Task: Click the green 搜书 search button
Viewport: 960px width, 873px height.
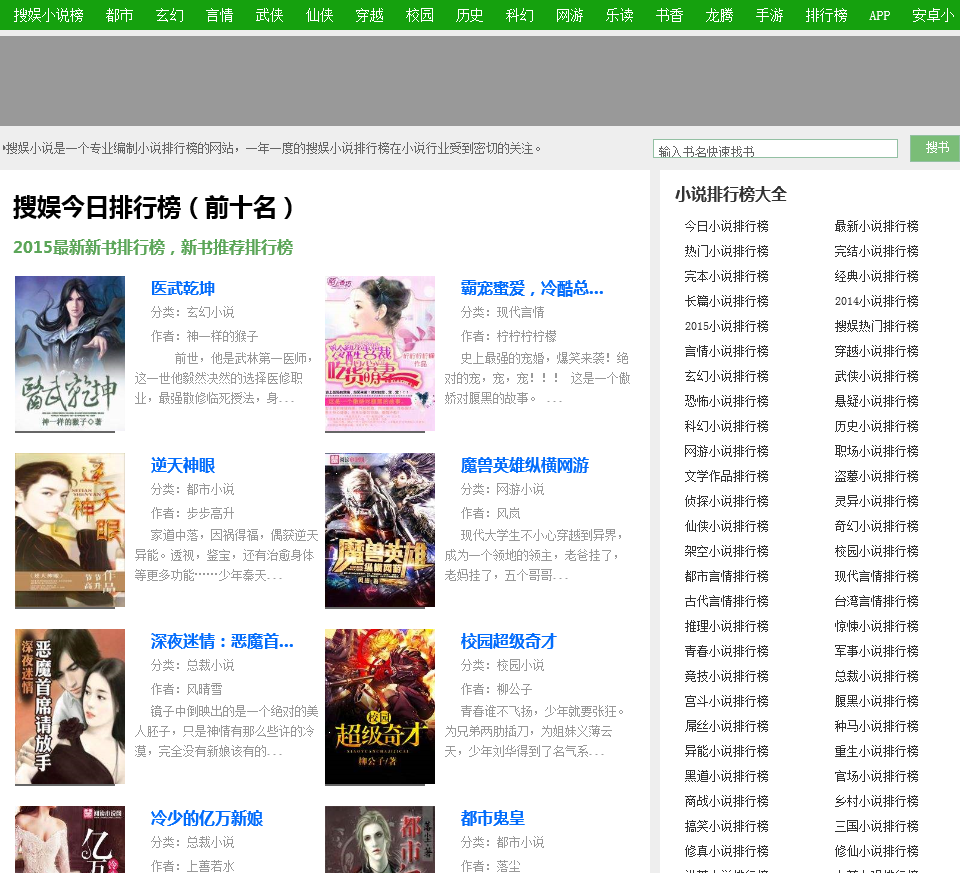Action: tap(935, 148)
